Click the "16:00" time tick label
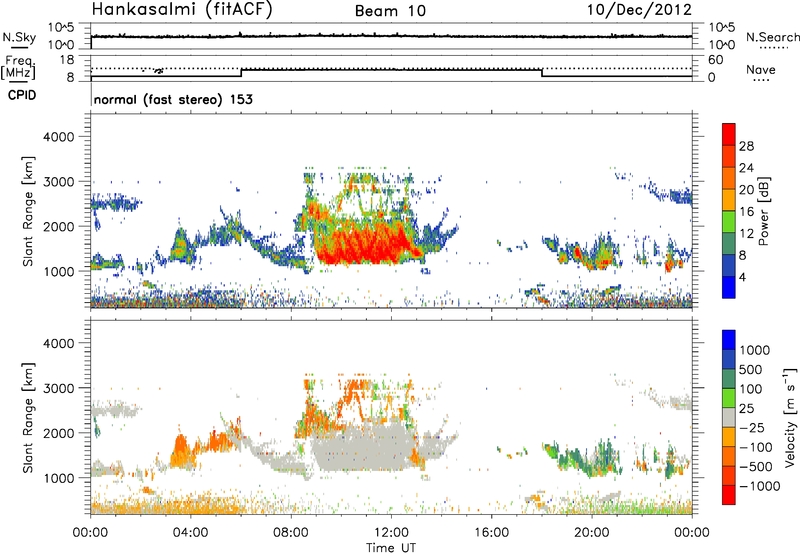The width and height of the screenshot is (800, 554). pyautogui.click(x=492, y=533)
